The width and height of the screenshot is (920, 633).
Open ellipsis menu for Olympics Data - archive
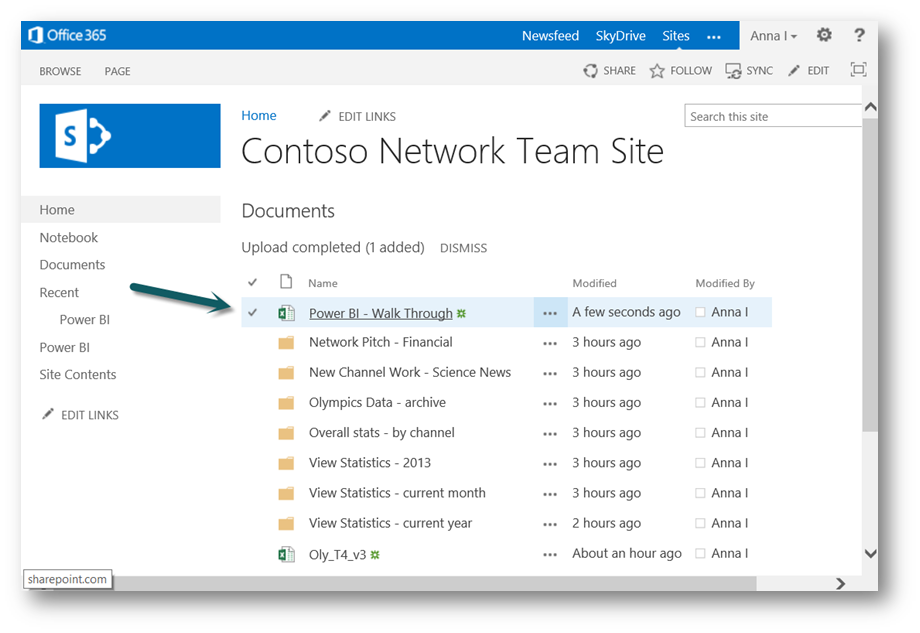click(x=550, y=404)
